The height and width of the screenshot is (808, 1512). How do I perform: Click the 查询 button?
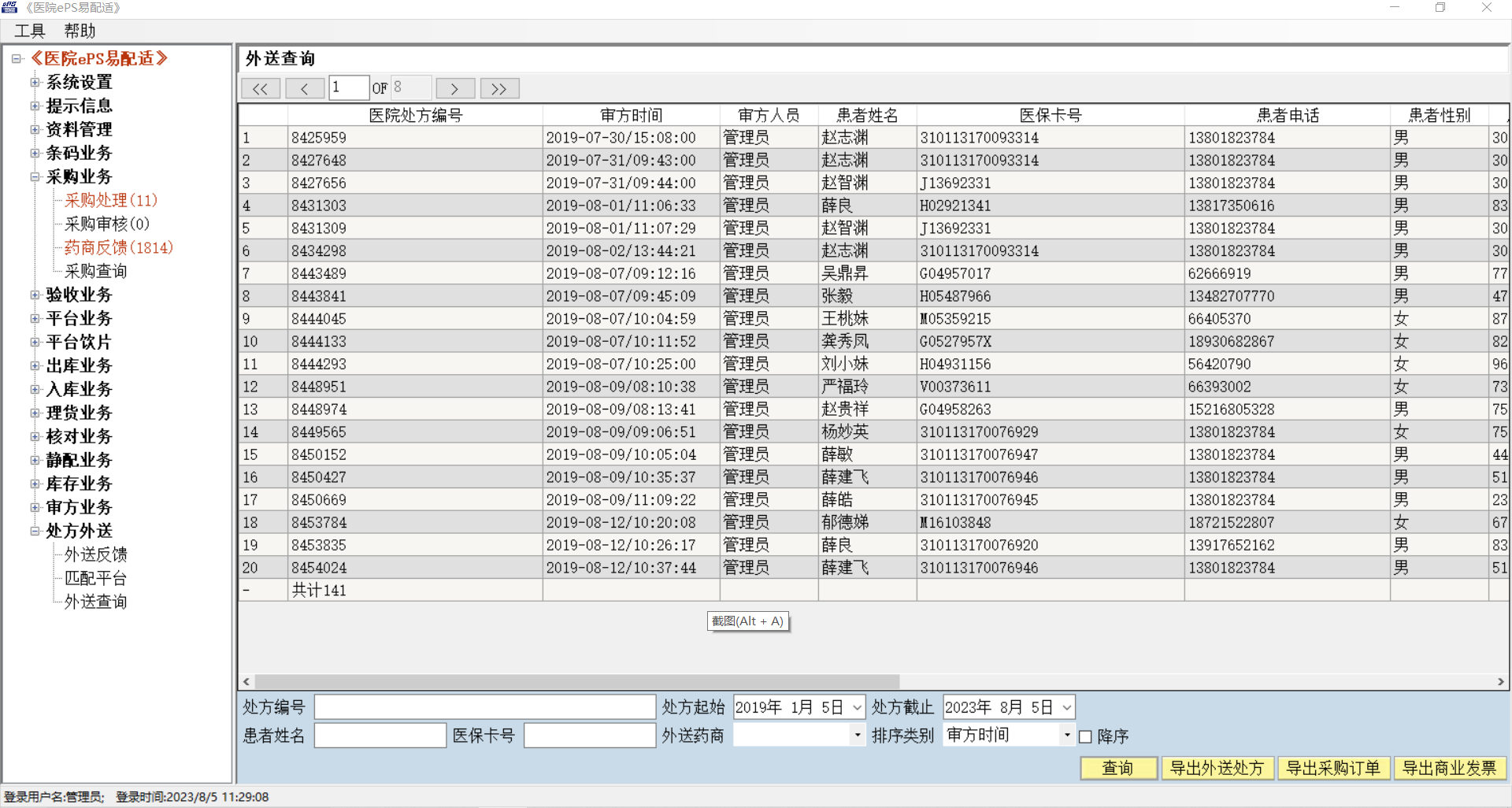pos(1118,768)
